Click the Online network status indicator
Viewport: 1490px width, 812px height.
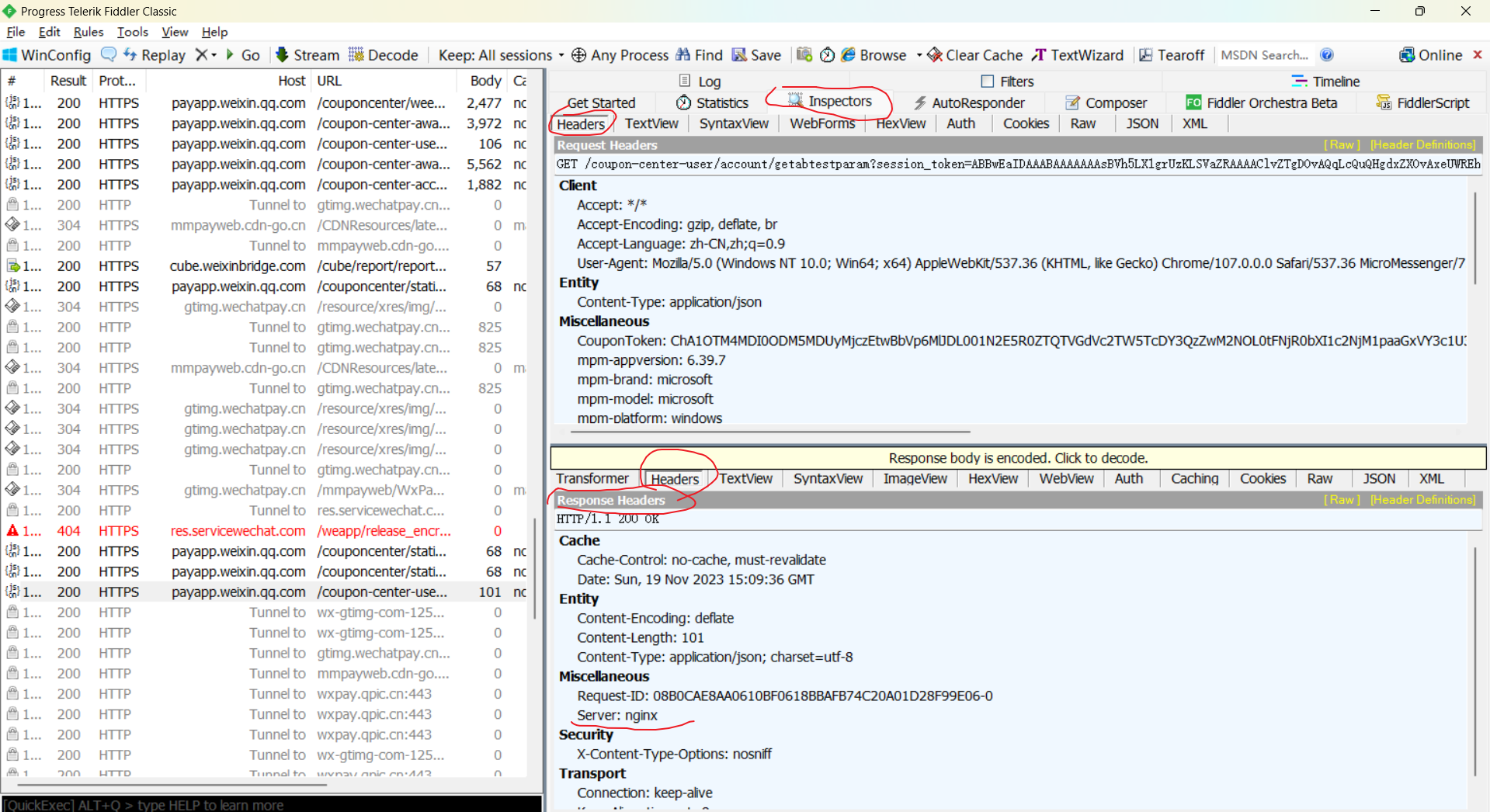1431,55
